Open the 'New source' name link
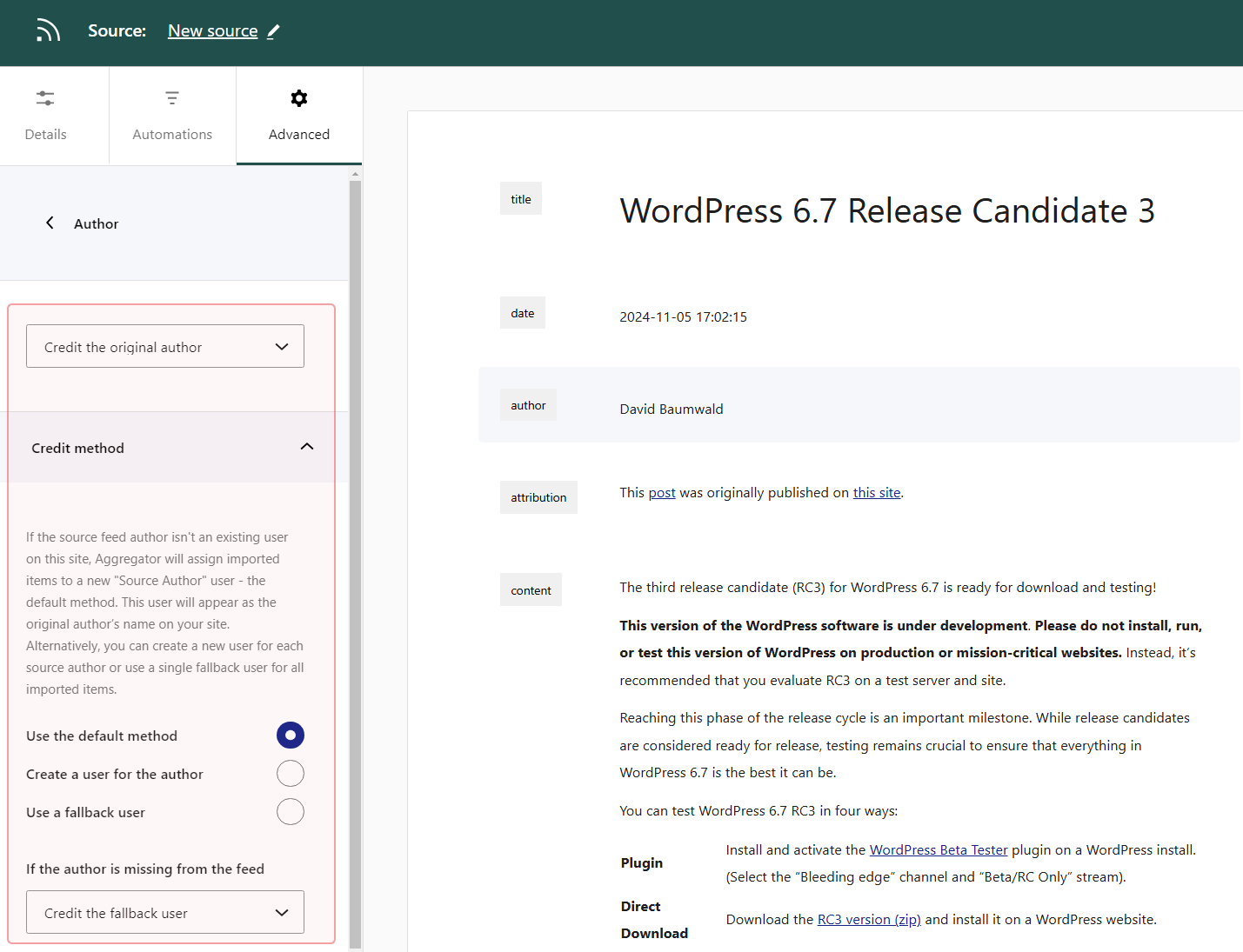 [212, 31]
